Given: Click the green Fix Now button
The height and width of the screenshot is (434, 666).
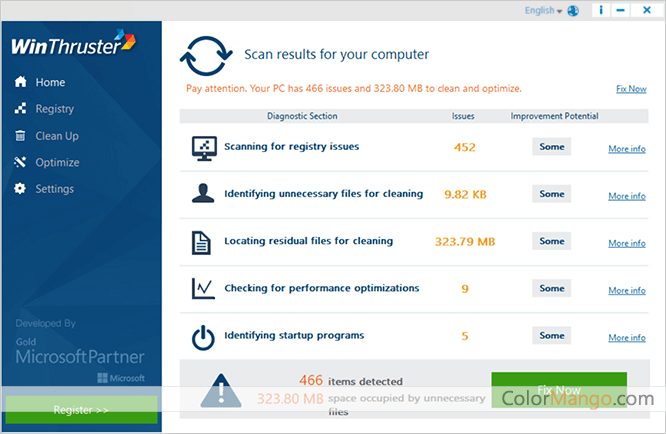Looking at the screenshot, I should [559, 390].
